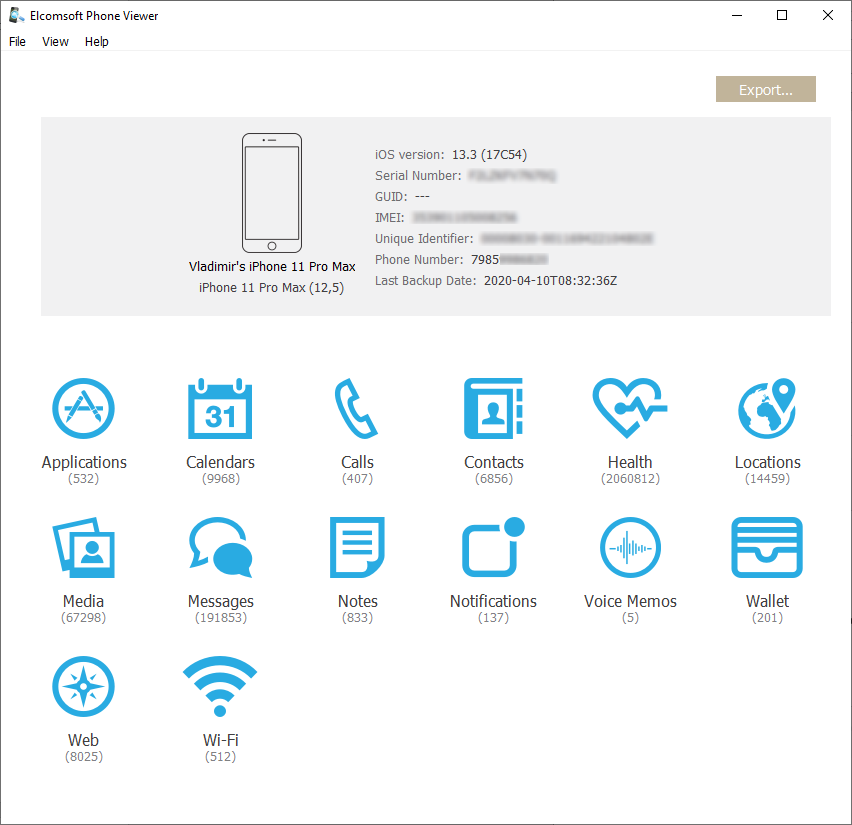The height and width of the screenshot is (825, 852).
Task: Select the Wi-Fi networks icon
Action: coord(220,688)
